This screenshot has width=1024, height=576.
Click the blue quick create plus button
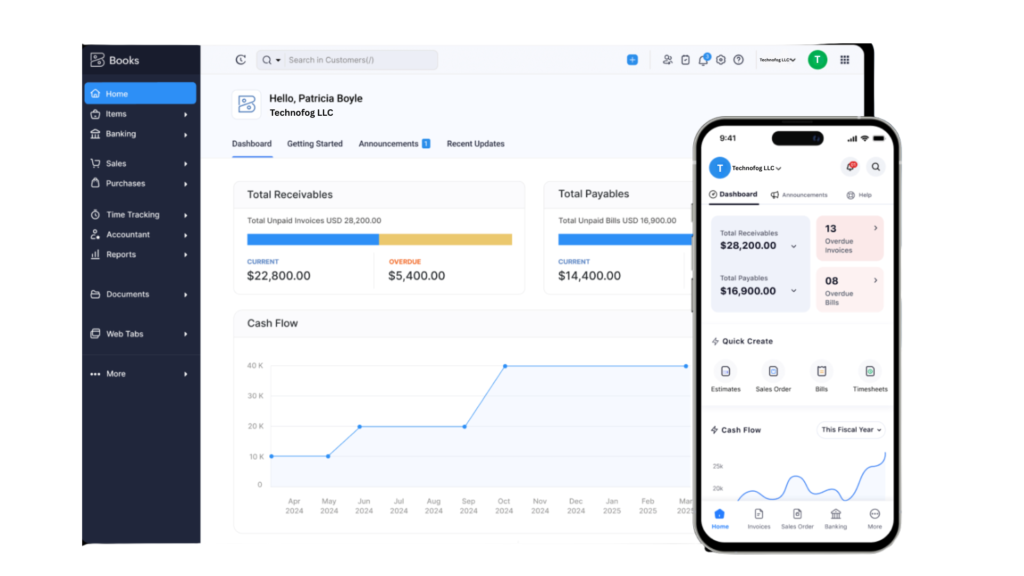tap(632, 60)
